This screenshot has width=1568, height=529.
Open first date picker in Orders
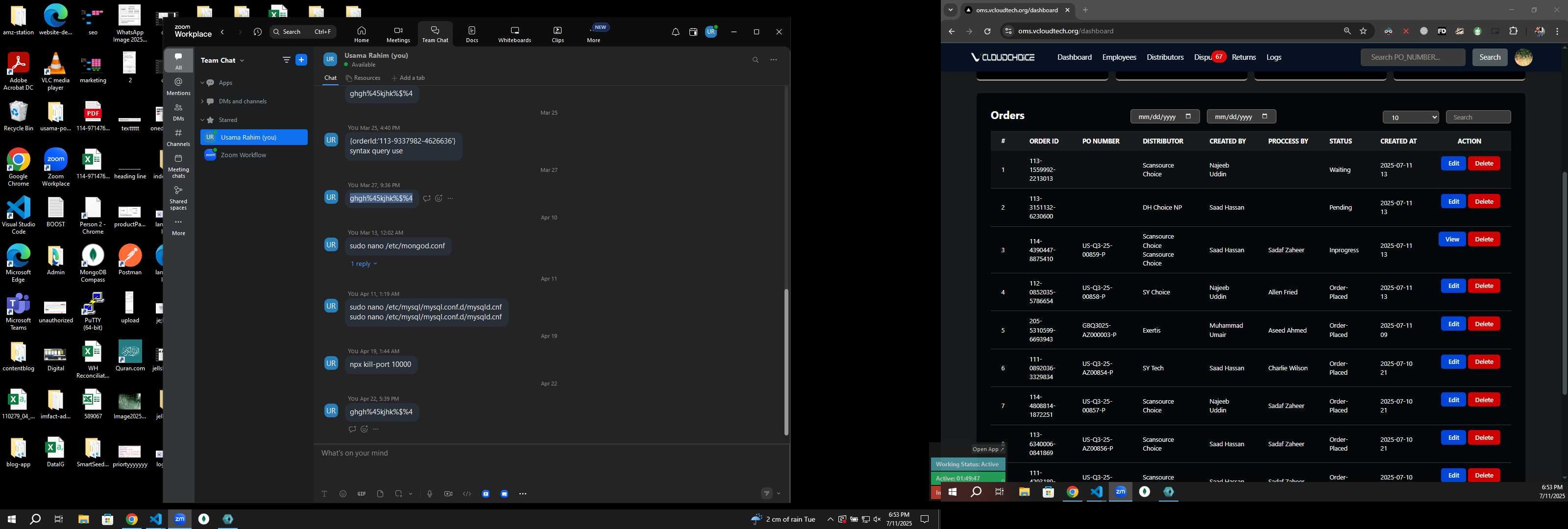click(x=1164, y=117)
